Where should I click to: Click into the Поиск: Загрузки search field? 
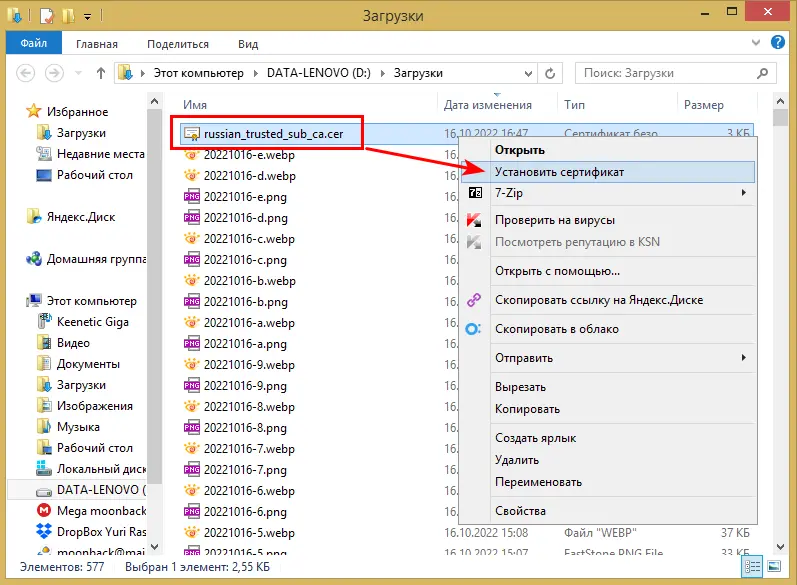tap(676, 73)
